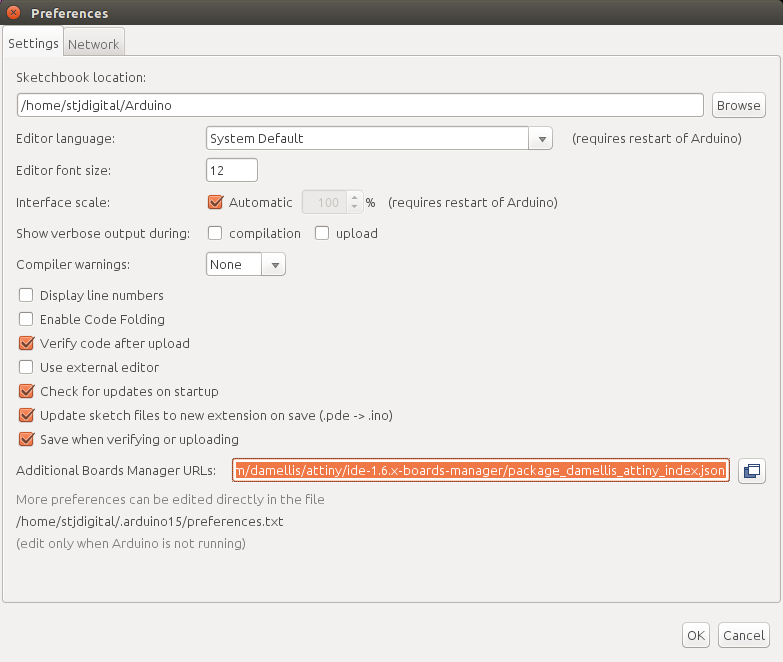Increase the interface scale with the up arrow
The image size is (783, 662).
click(354, 197)
